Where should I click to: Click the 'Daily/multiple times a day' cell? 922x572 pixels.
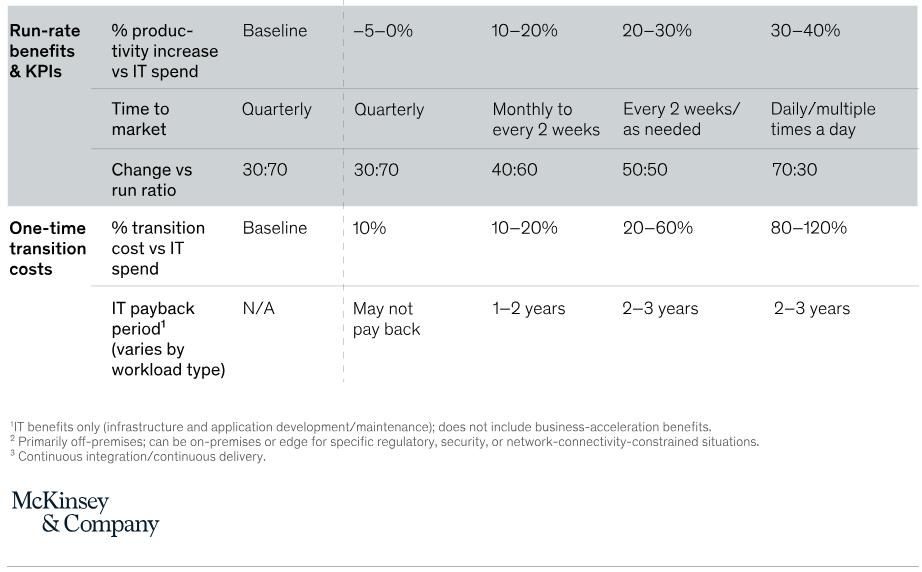[x=822, y=119]
